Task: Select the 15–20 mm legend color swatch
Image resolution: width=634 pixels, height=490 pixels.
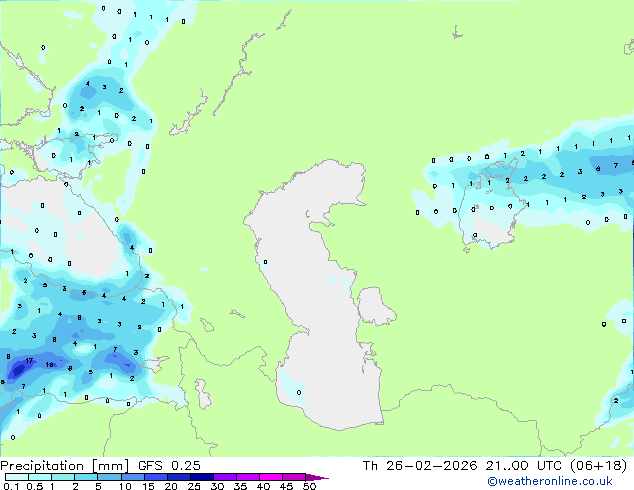Action: [x=156, y=477]
